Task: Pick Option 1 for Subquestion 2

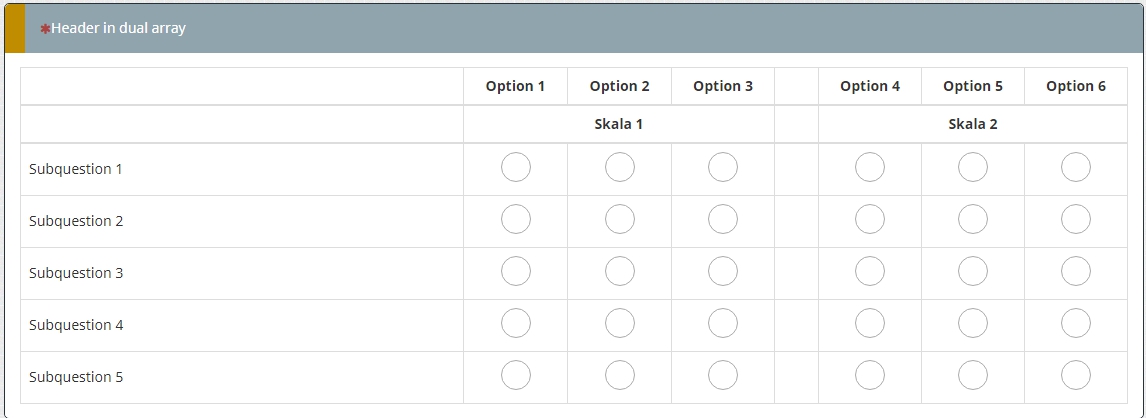Action: 516,220
